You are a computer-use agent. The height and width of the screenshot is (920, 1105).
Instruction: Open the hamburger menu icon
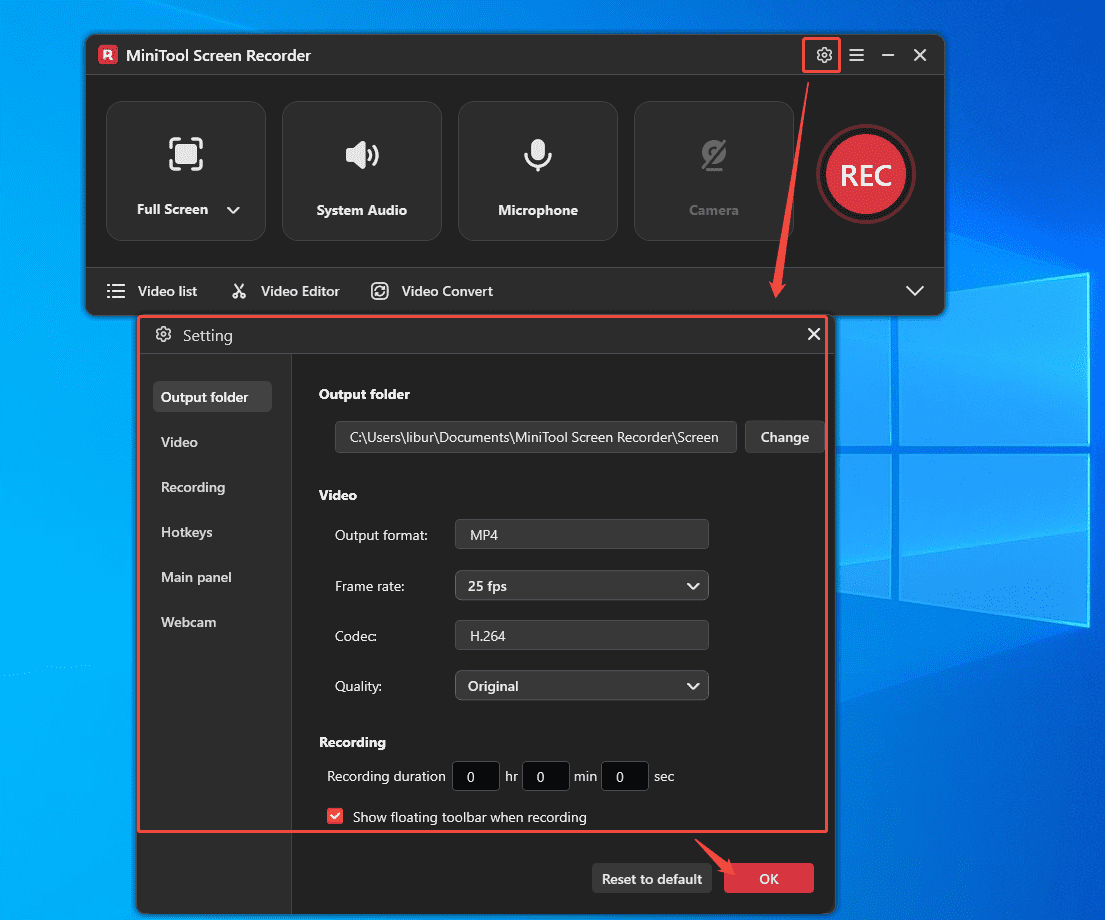pos(856,55)
